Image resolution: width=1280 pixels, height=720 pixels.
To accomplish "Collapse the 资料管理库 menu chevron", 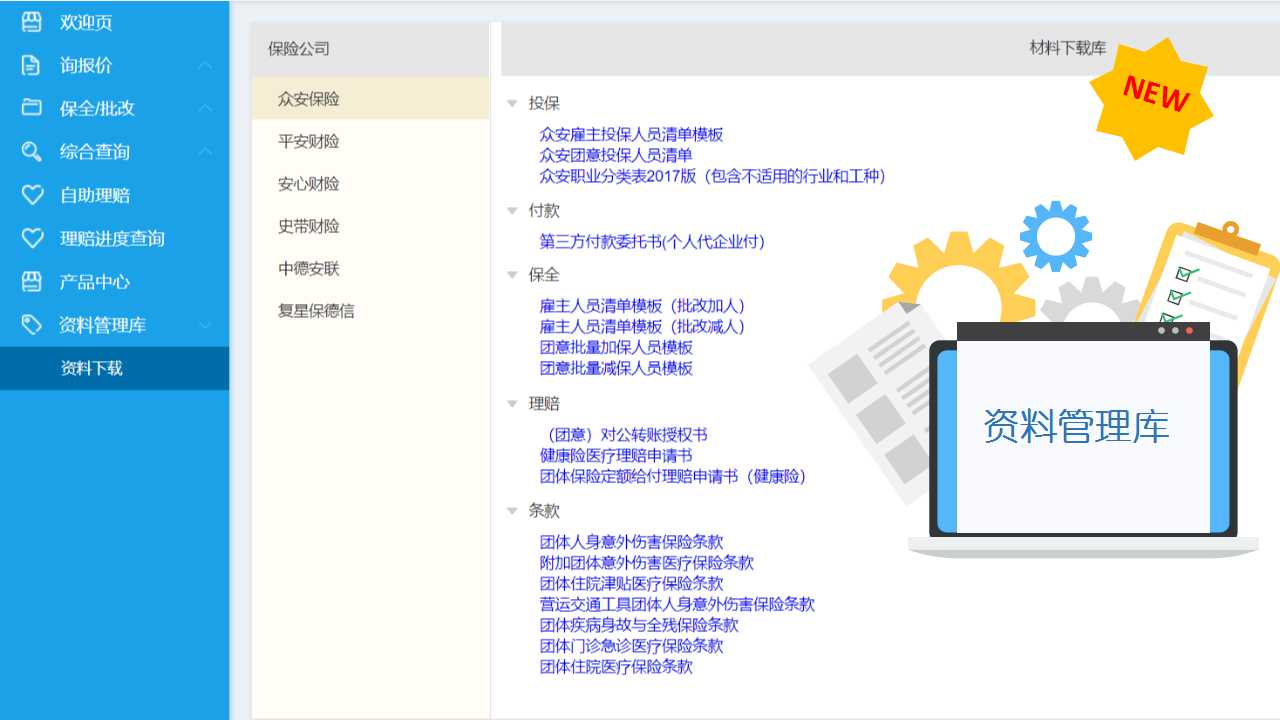I will [x=205, y=325].
